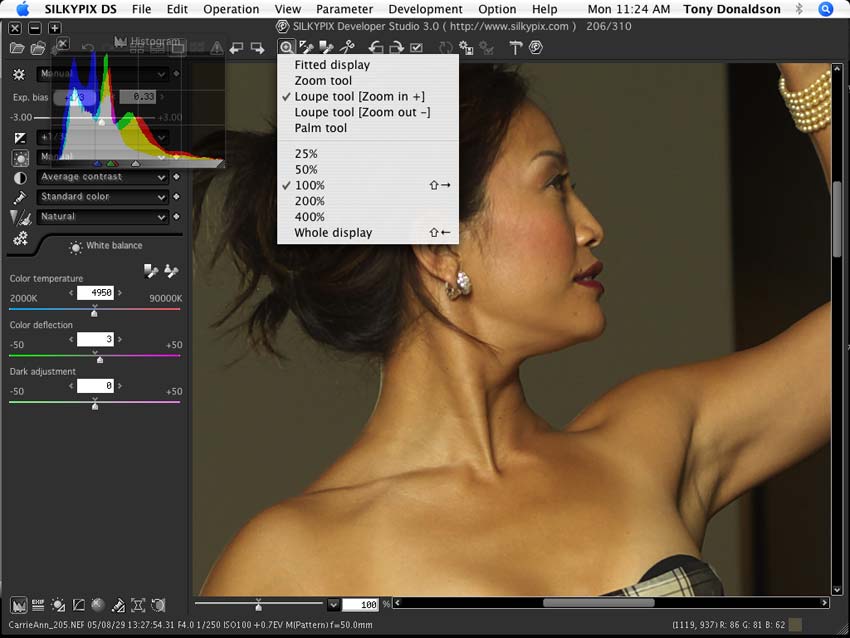Click the second open-folder icon in toolbar
850x638 pixels.
38,48
